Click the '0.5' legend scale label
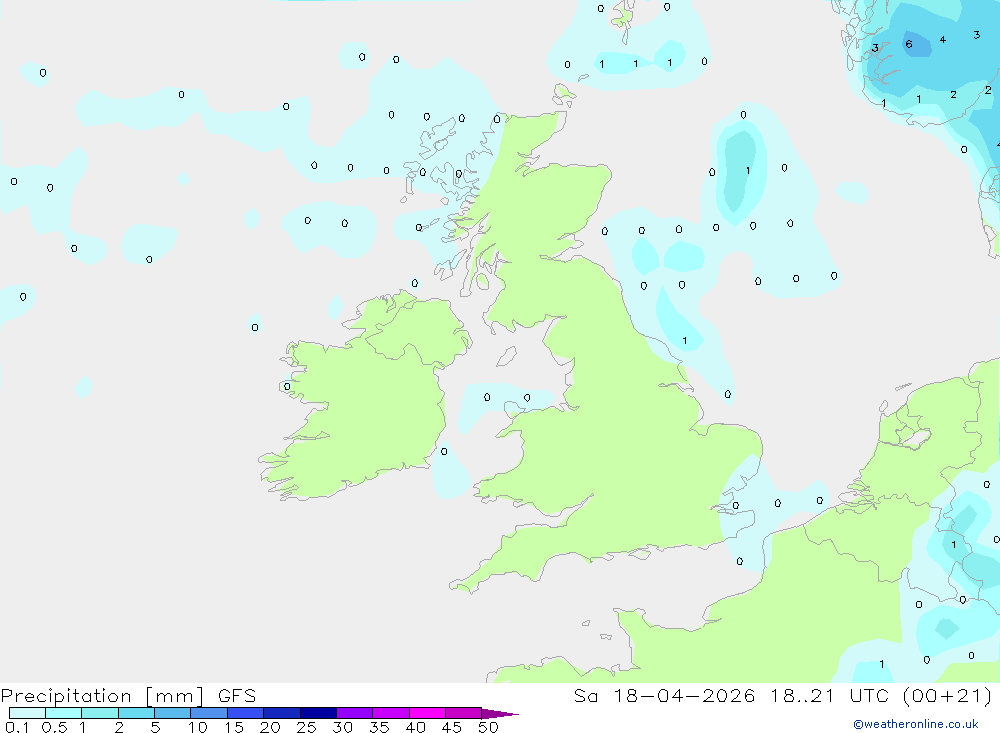Screen dimensions: 1000x733 (x=54, y=727)
